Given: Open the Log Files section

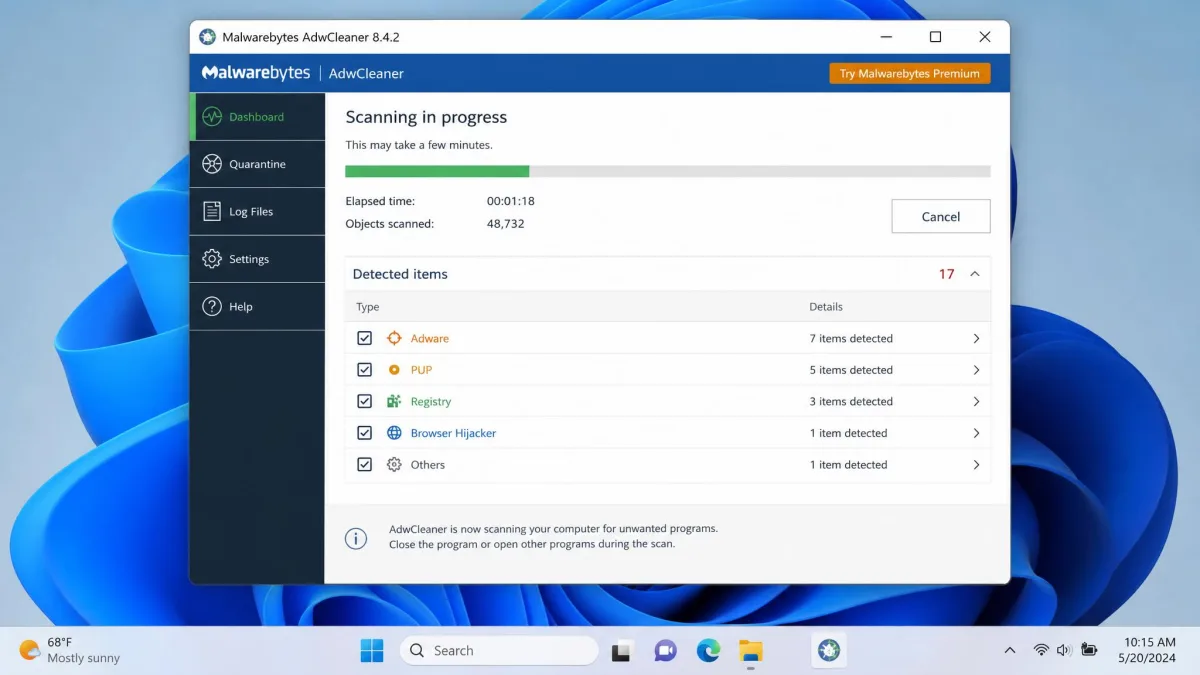Looking at the screenshot, I should 258,212.
